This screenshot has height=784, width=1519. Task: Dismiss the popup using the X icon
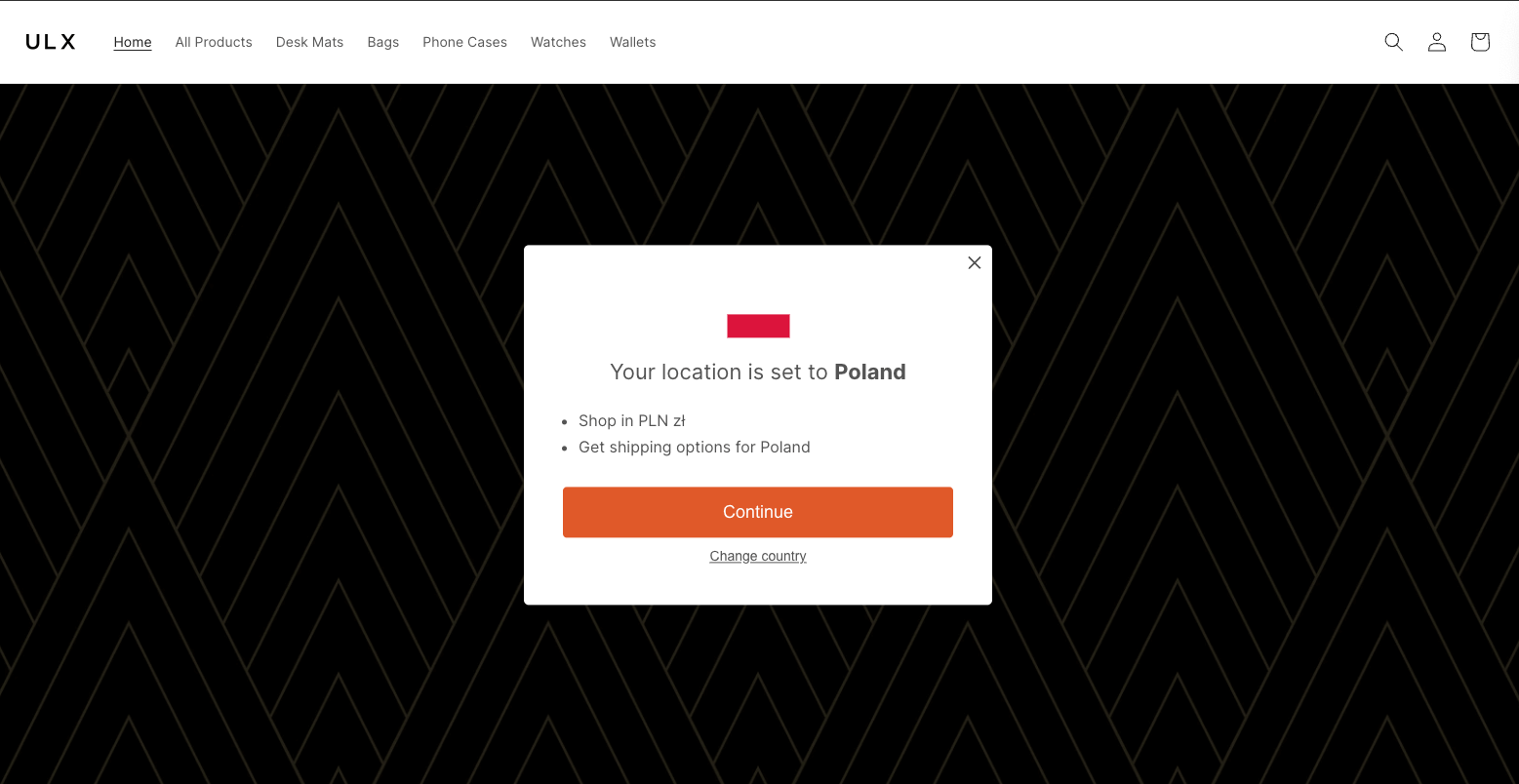[x=974, y=262]
